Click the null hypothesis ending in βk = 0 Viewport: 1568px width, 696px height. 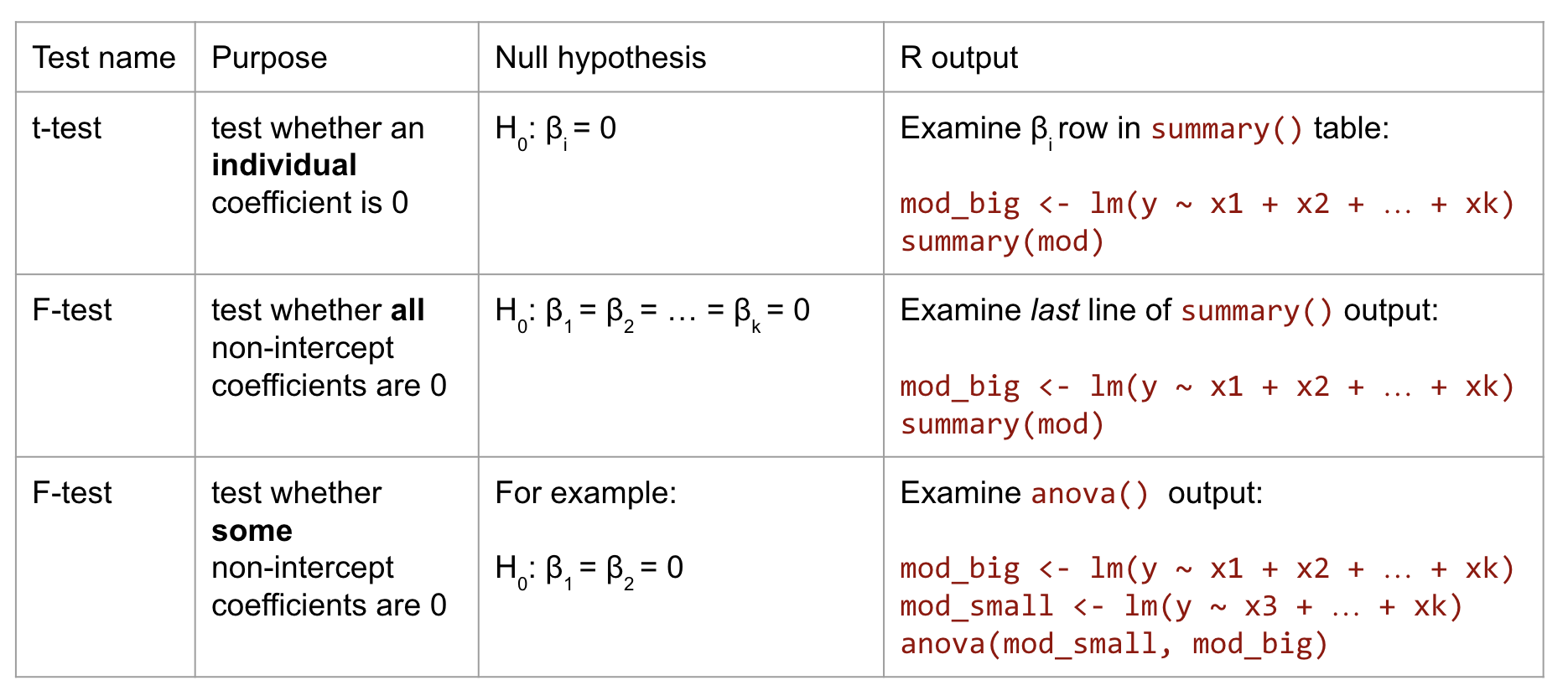652,312
